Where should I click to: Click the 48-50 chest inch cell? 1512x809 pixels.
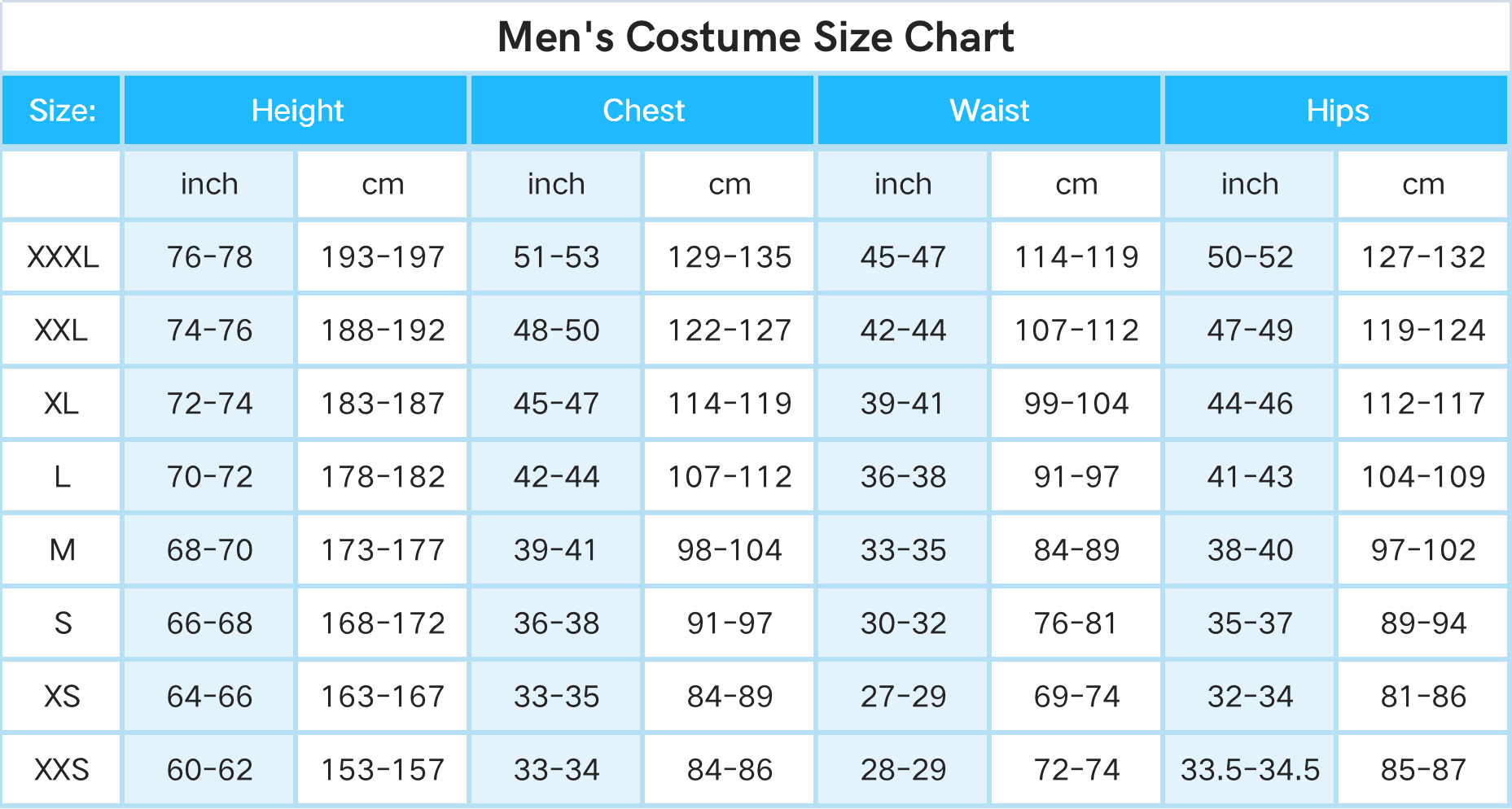(556, 330)
